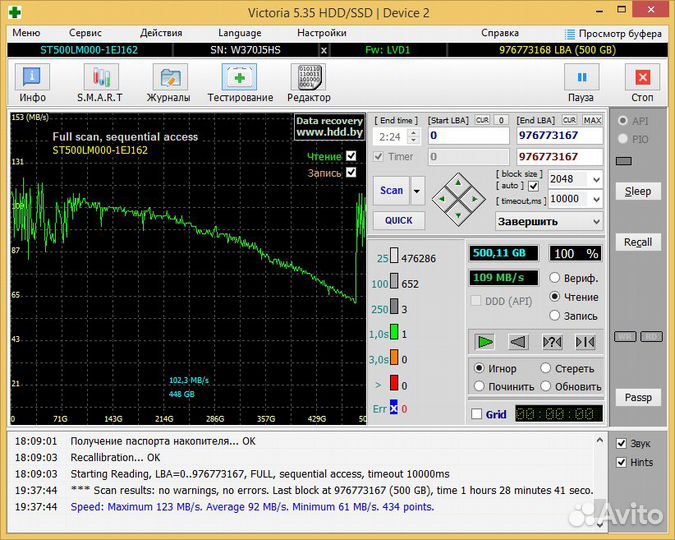
Task: Switch to Тестирование view
Action: [x=240, y=78]
